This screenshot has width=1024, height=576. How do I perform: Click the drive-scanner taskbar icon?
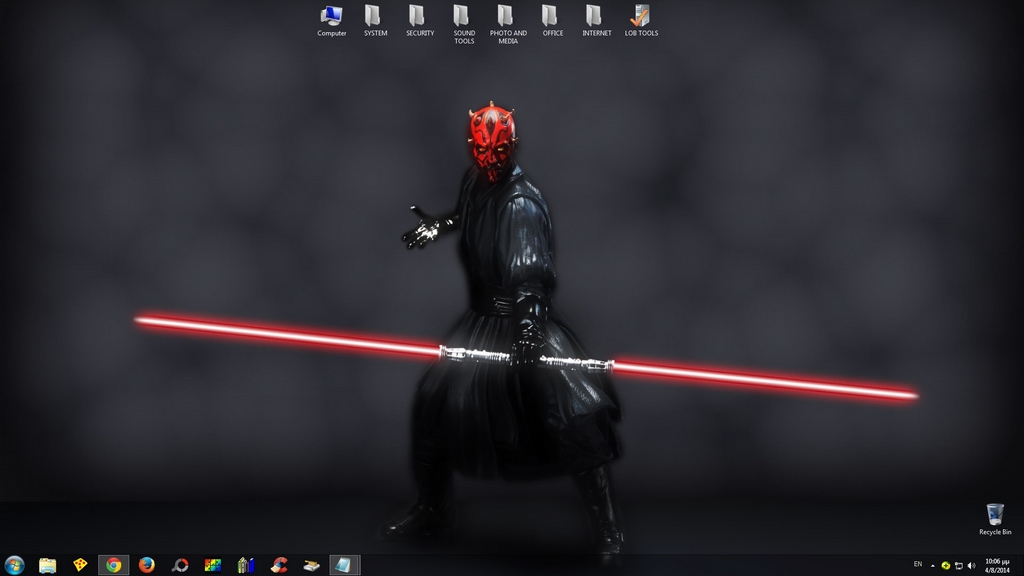tap(312, 565)
